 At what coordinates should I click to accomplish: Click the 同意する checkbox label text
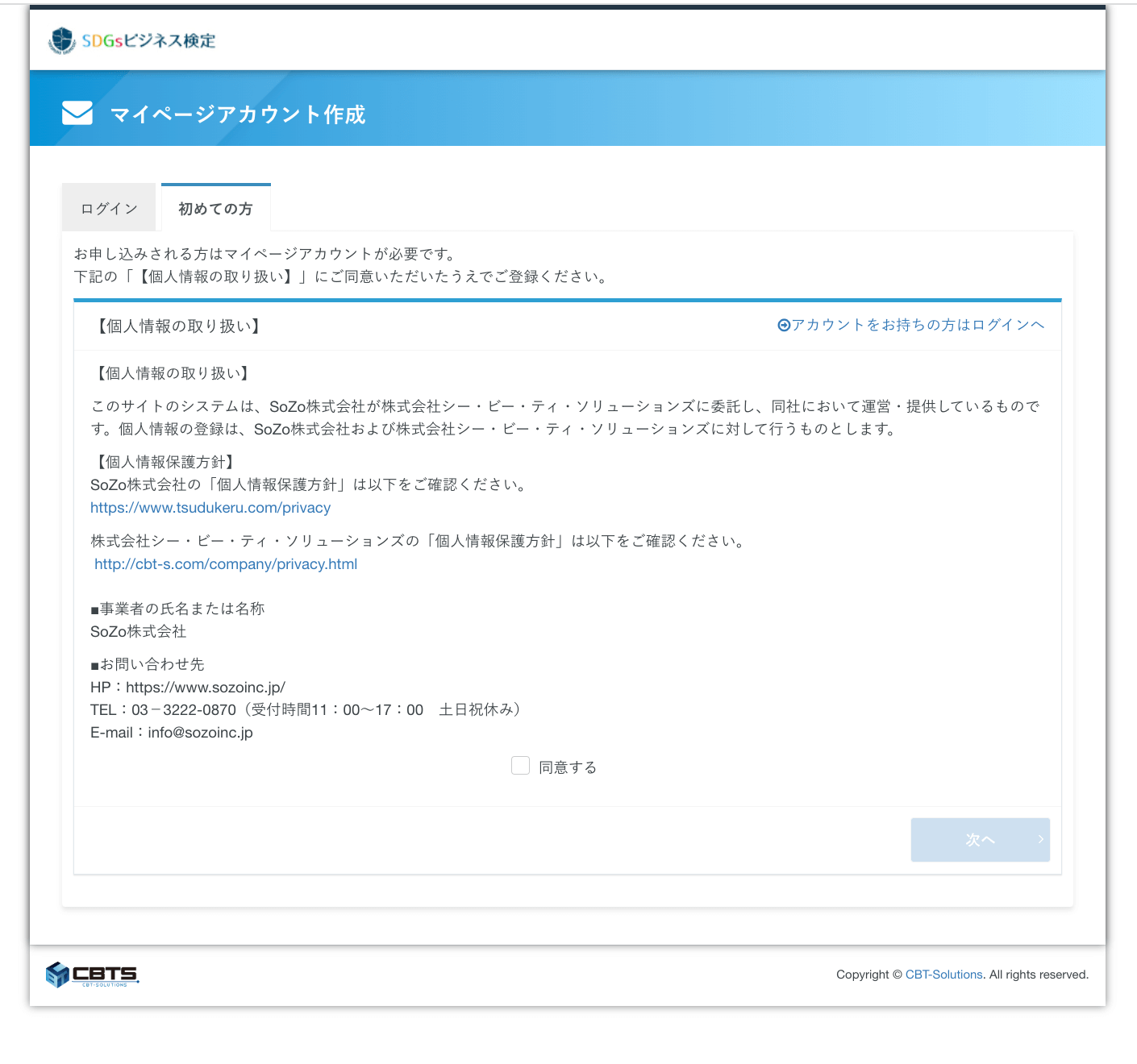pyautogui.click(x=568, y=767)
